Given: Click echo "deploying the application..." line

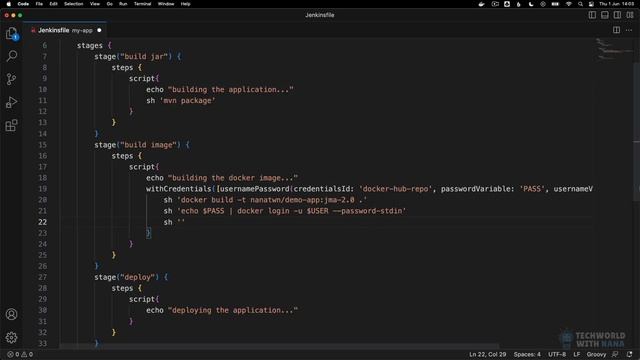Looking at the screenshot, I should [x=222, y=310].
